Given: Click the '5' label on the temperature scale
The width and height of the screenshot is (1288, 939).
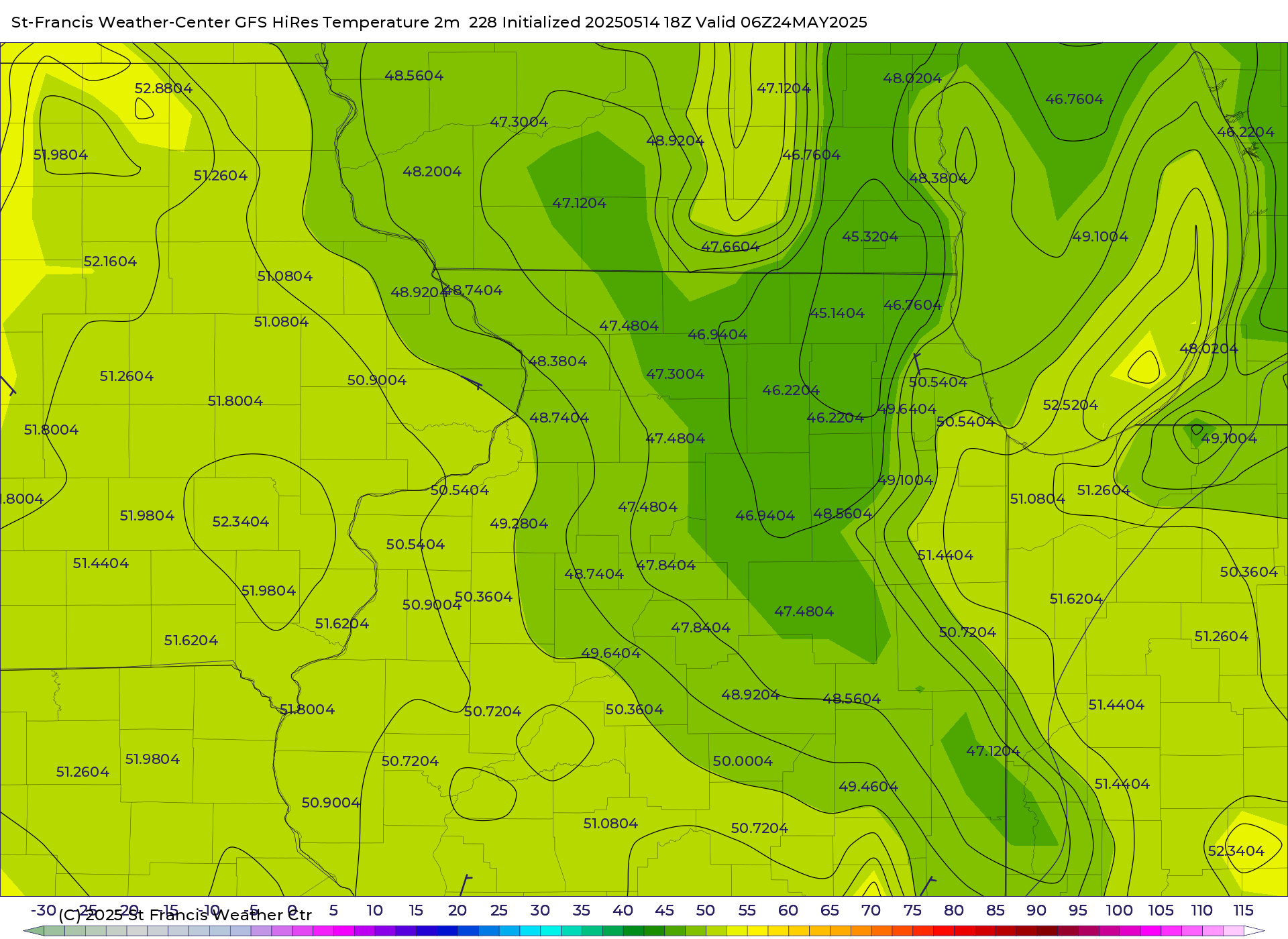Looking at the screenshot, I should [333, 911].
